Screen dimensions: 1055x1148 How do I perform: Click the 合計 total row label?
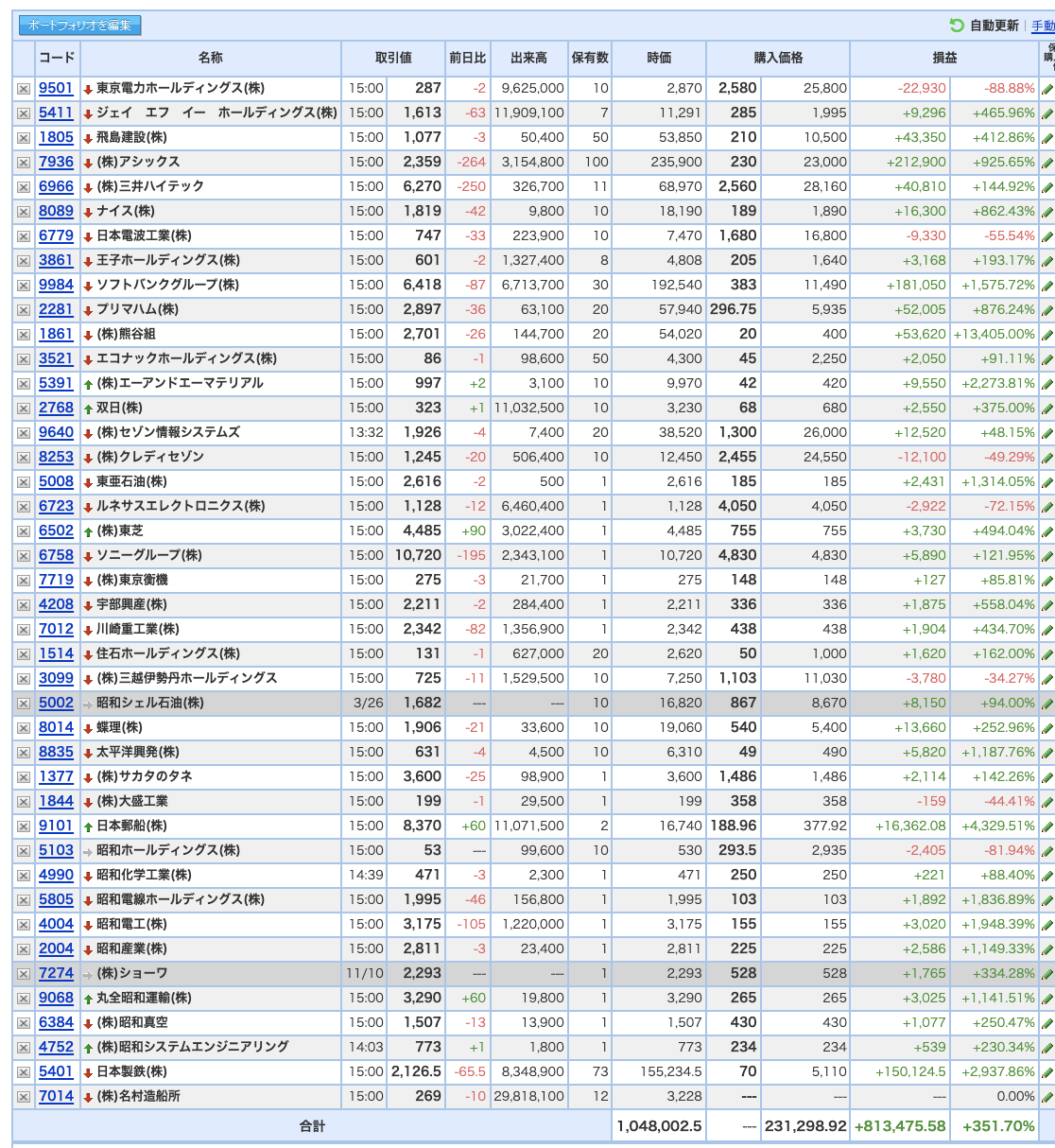[312, 1126]
